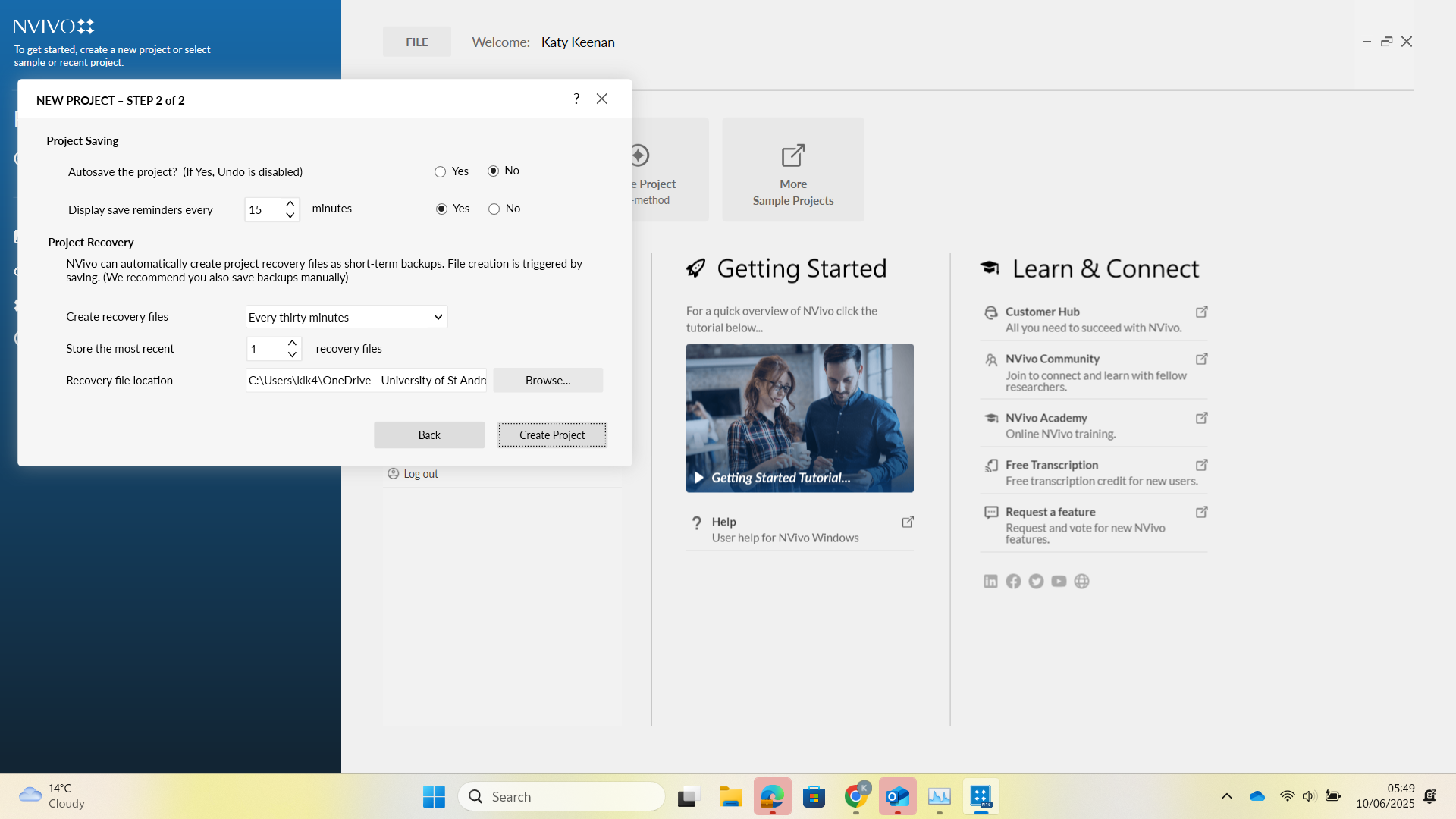This screenshot has width=1456, height=819.
Task: Select Yes for Autosave the project
Action: coord(440,172)
